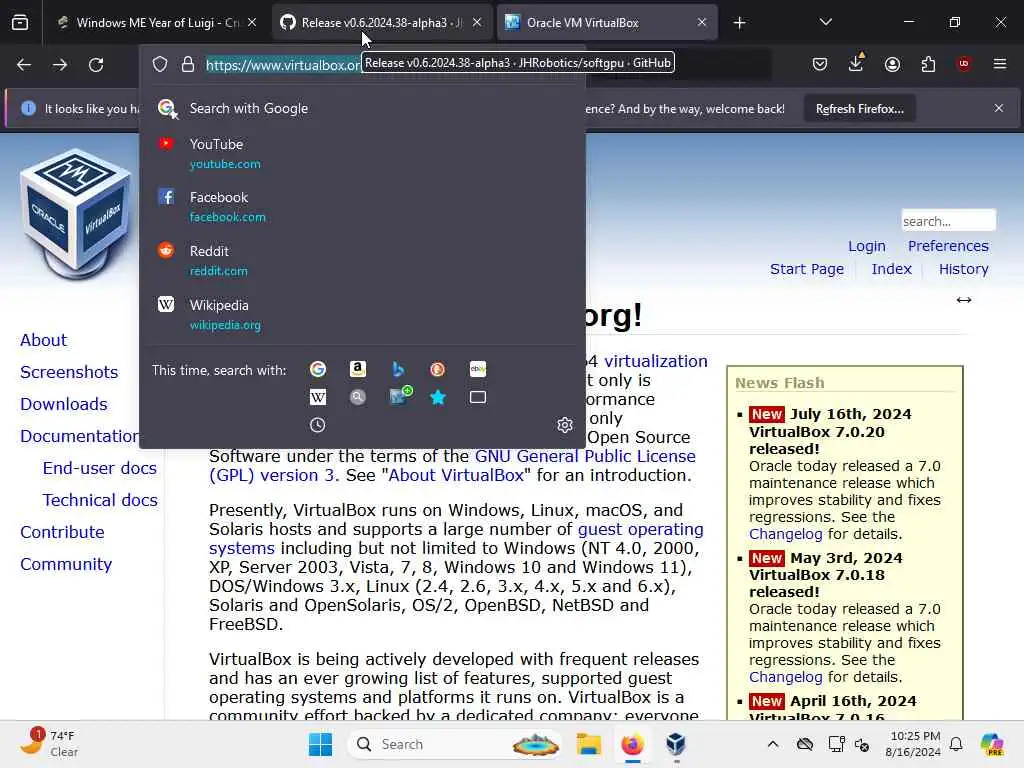
Task: Pick the Wikipedia one-off search icon
Action: click(318, 397)
